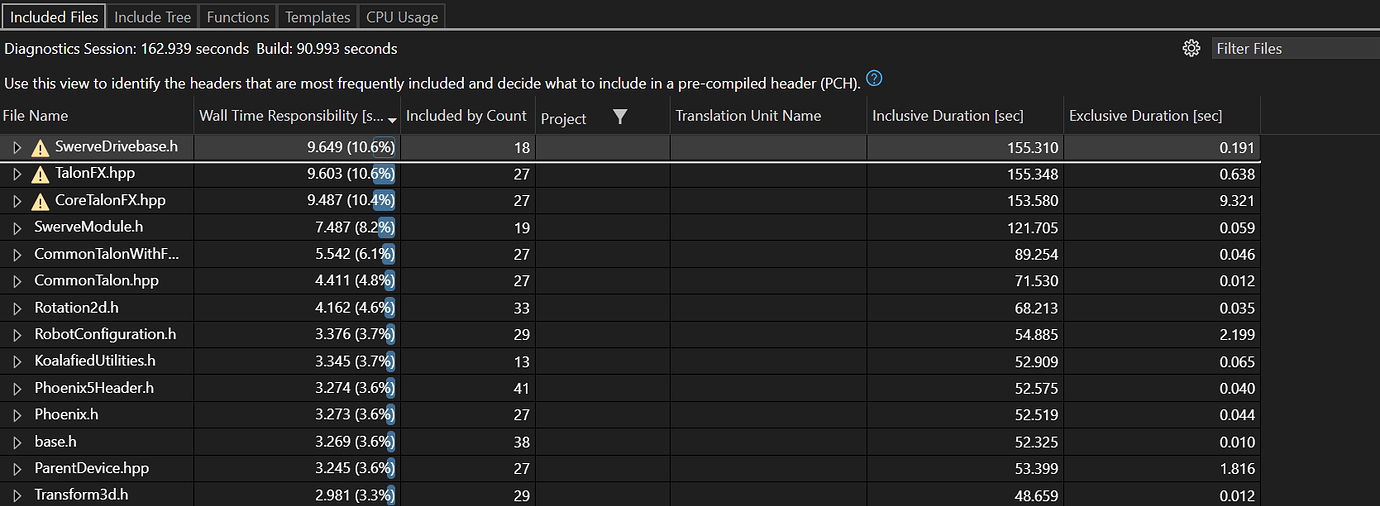Sort by Included by Count column header
Image resolution: width=1380 pixels, height=506 pixels.
tap(466, 116)
